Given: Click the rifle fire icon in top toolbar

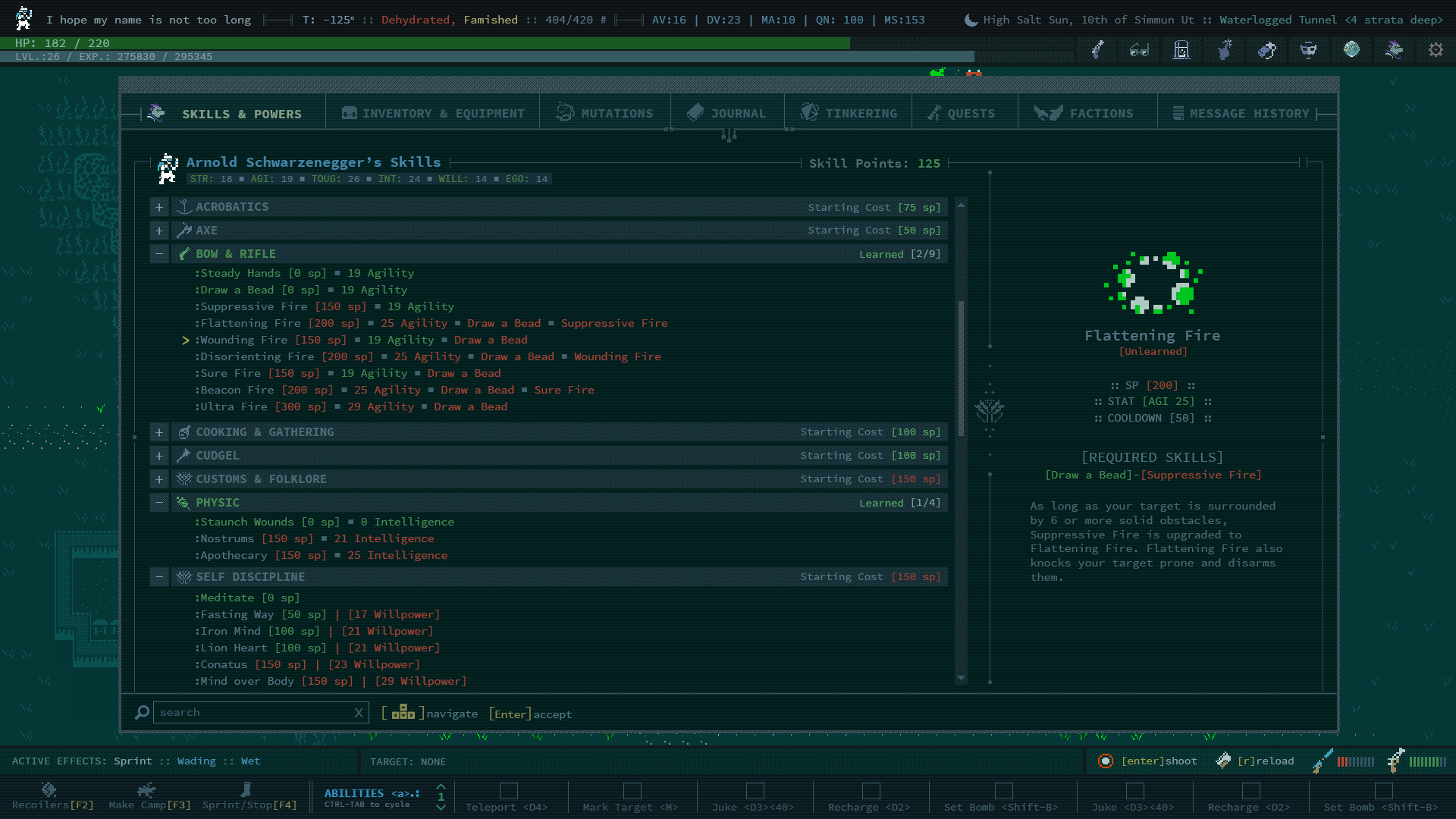Looking at the screenshot, I should pyautogui.click(x=1097, y=50).
